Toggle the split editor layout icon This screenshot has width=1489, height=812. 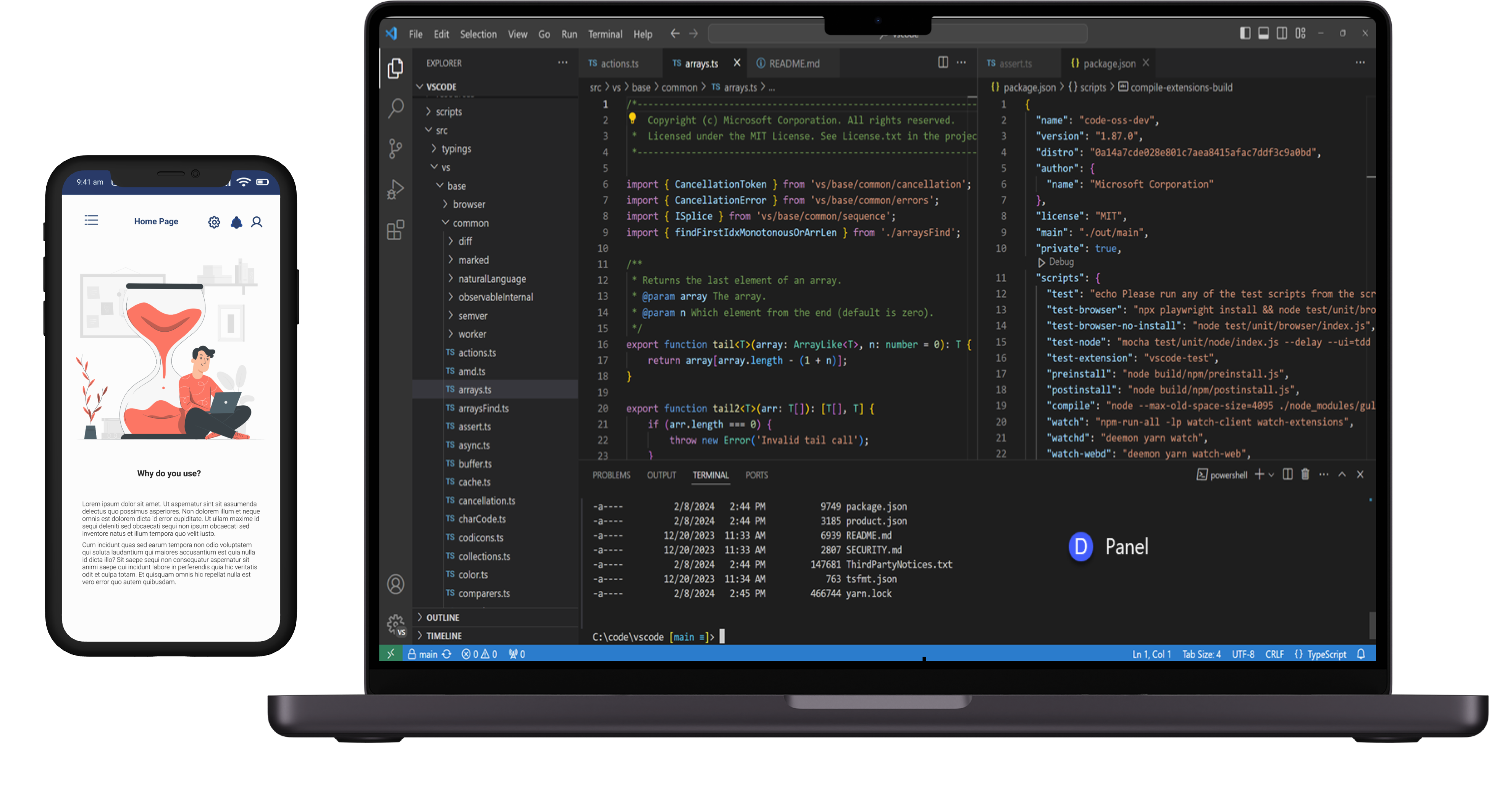943,62
